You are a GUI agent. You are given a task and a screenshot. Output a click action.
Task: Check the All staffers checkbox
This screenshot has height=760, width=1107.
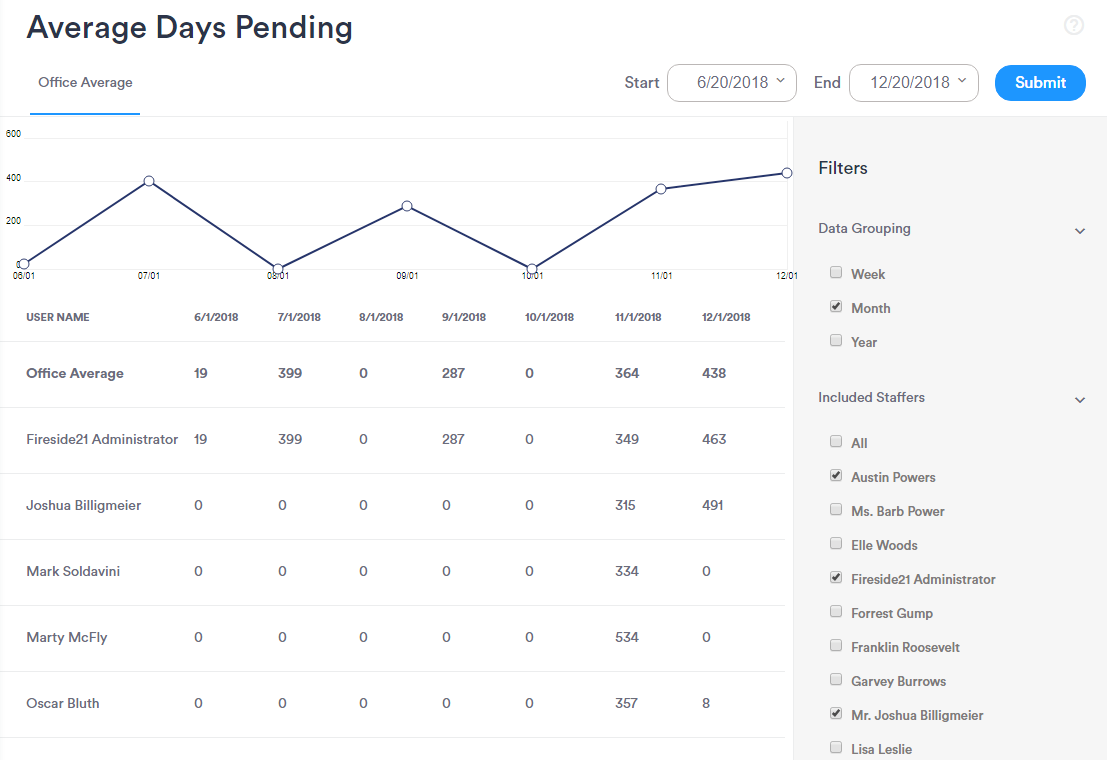point(835,441)
